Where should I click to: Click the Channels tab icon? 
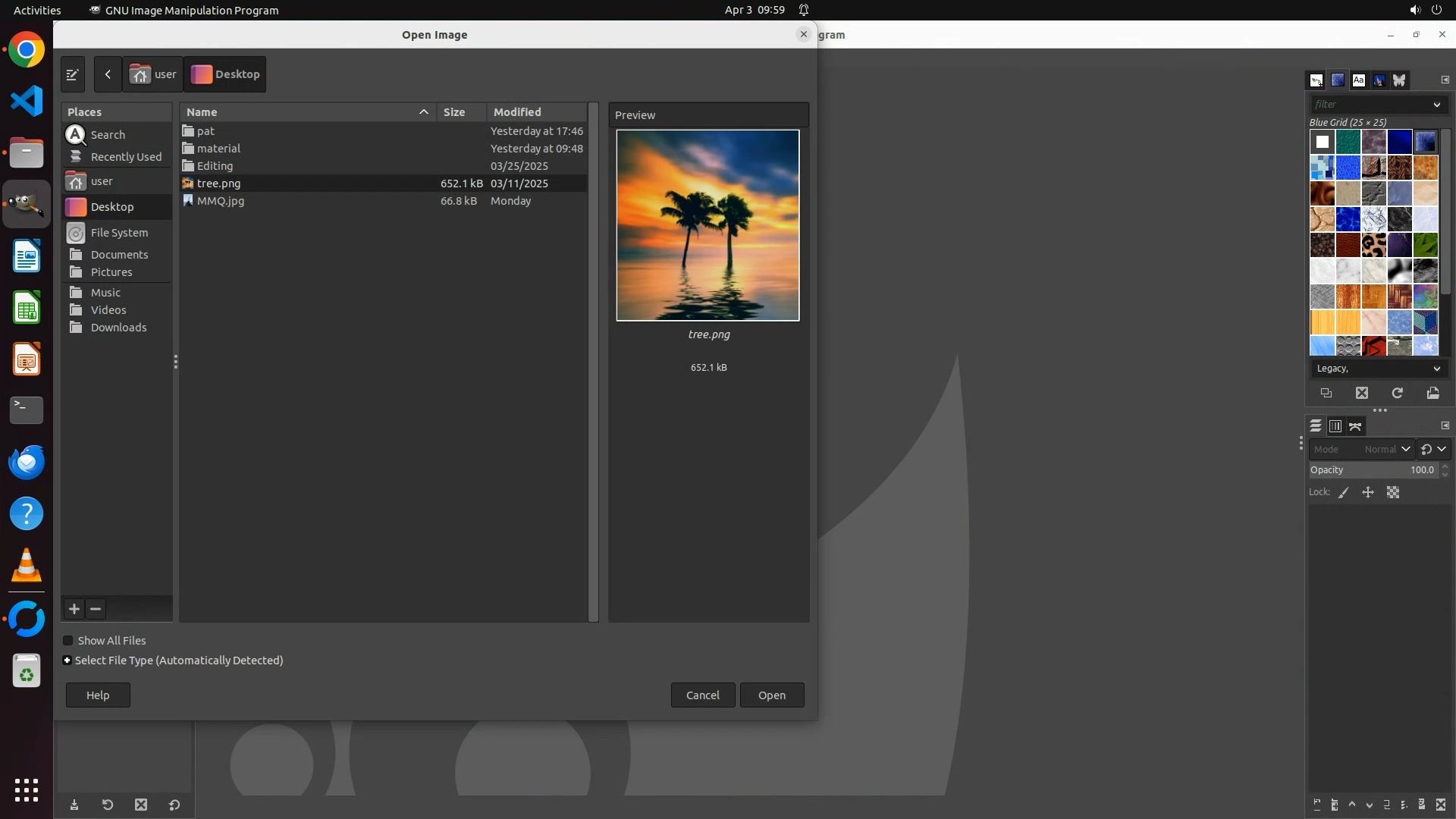click(x=1335, y=426)
